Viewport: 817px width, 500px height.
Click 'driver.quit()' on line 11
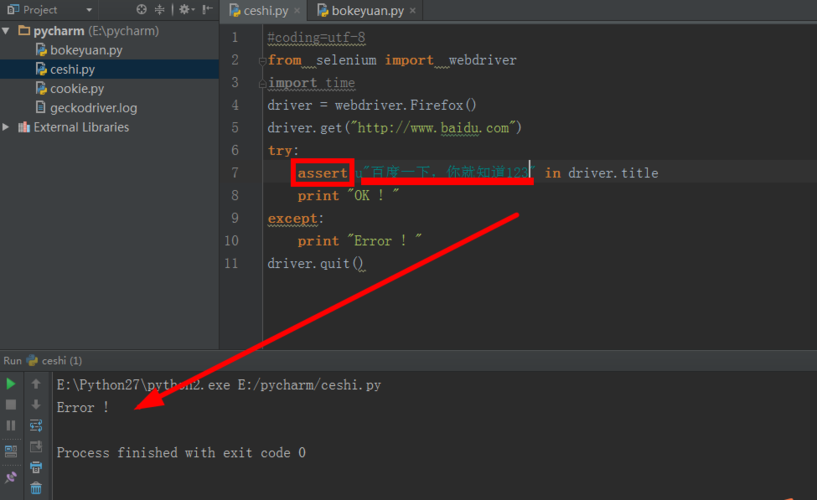(x=315, y=264)
